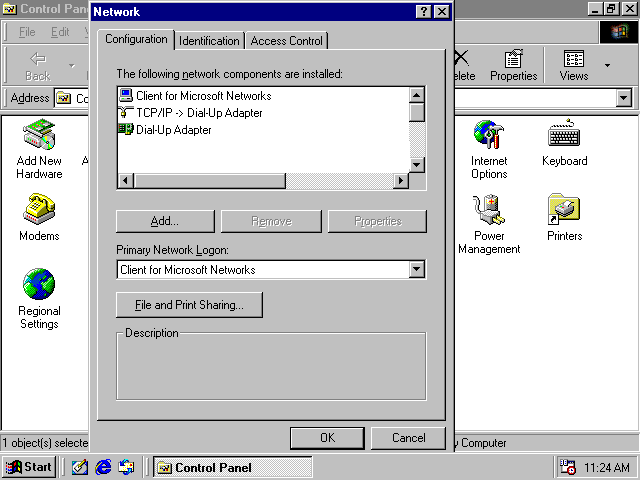Click File and Print Sharing... button
The height and width of the screenshot is (480, 640).
coord(189,305)
